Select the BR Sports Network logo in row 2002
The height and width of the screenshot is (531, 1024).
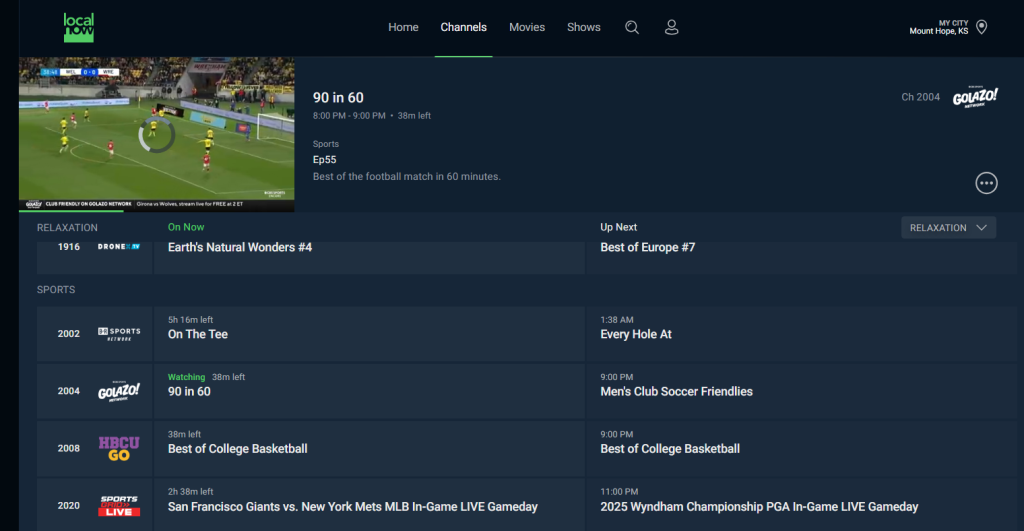(119, 334)
